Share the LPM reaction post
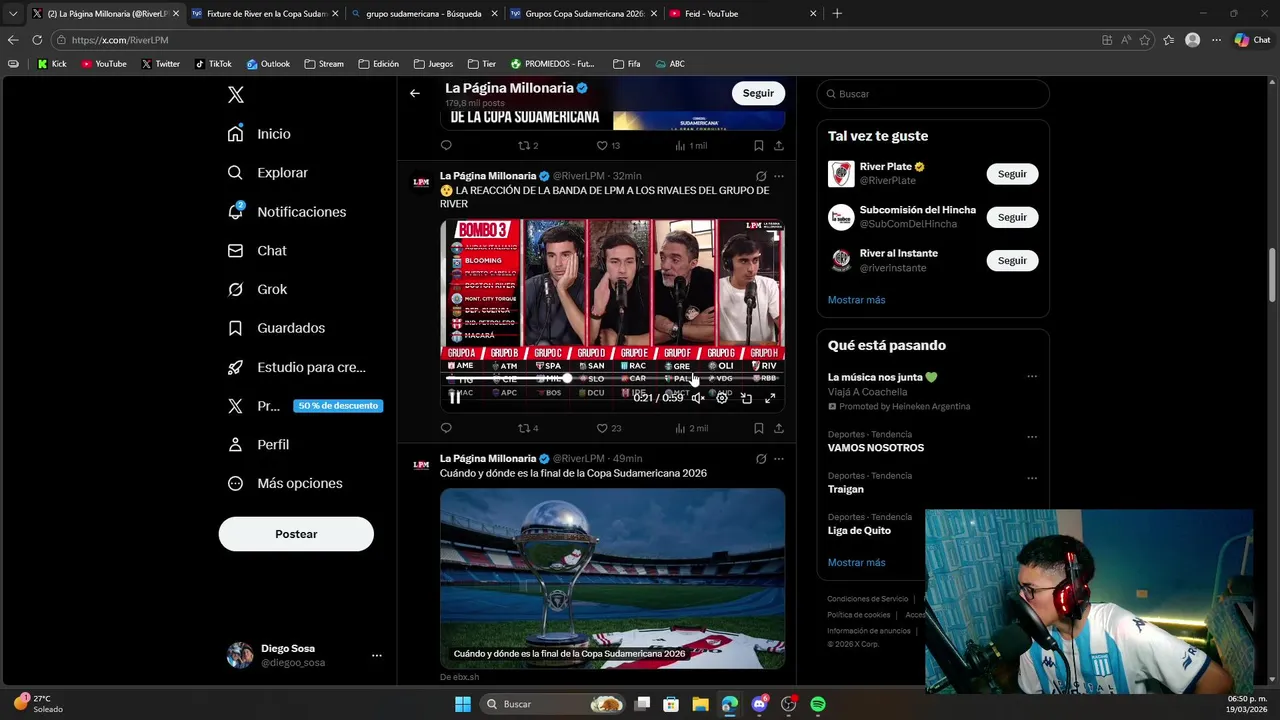This screenshot has height=720, width=1280. click(x=778, y=428)
